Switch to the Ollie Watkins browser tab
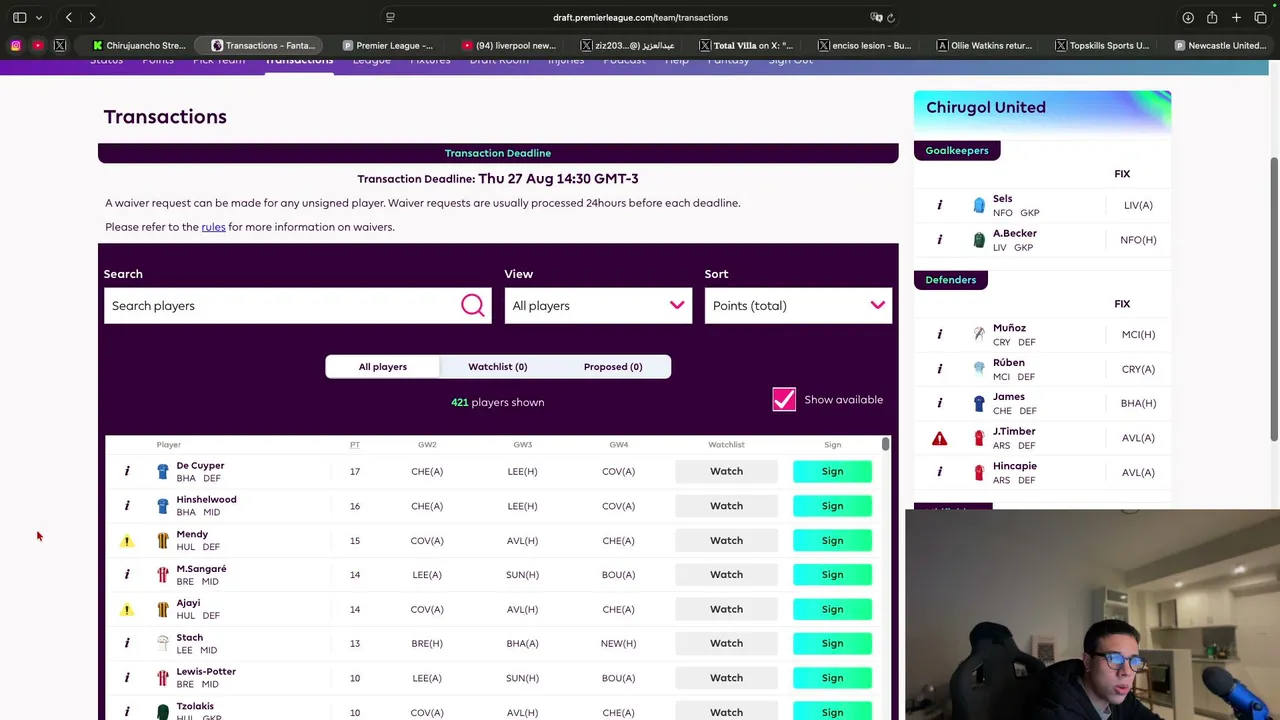The image size is (1280, 720). pyautogui.click(x=984, y=45)
